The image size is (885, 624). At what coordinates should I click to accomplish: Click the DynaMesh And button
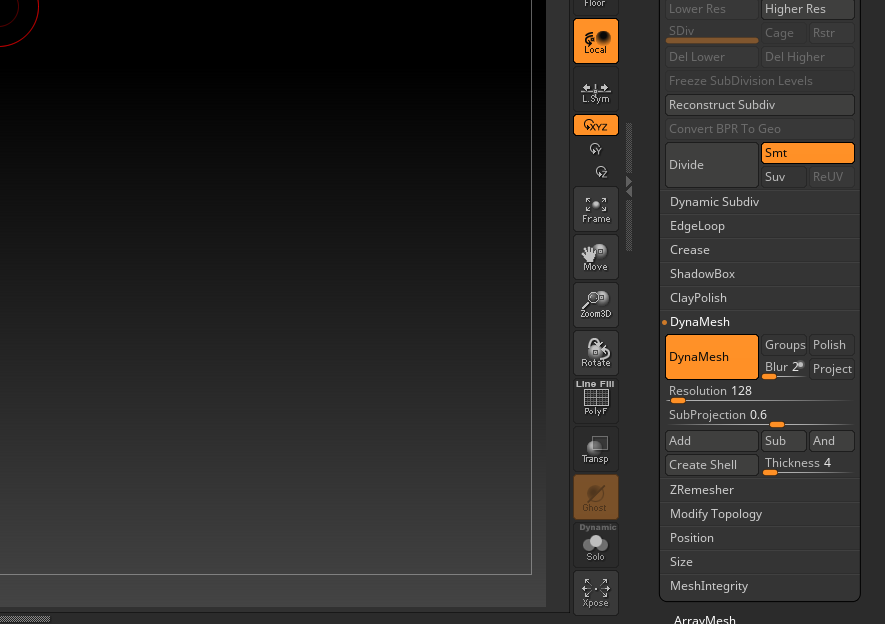[x=831, y=441]
